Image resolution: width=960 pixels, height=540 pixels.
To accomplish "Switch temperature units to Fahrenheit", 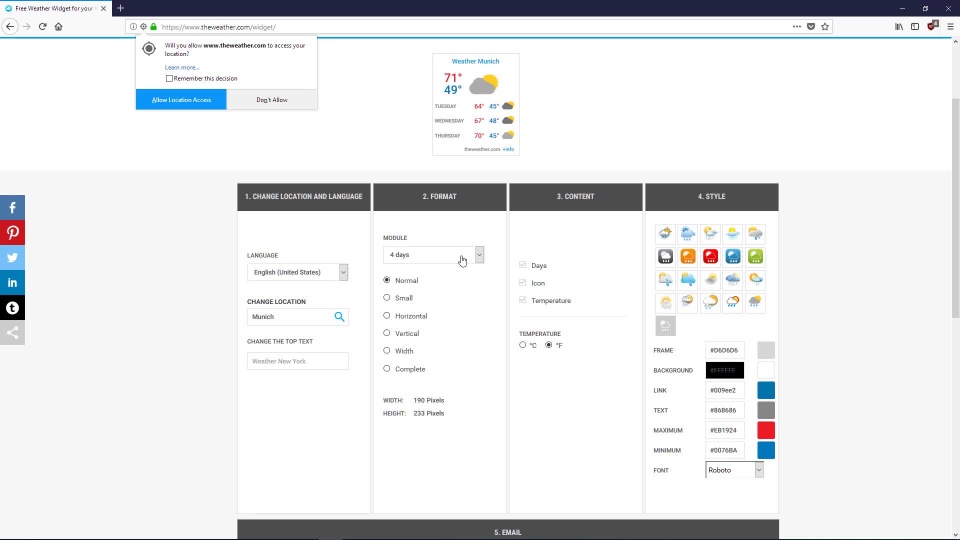I will tap(549, 345).
